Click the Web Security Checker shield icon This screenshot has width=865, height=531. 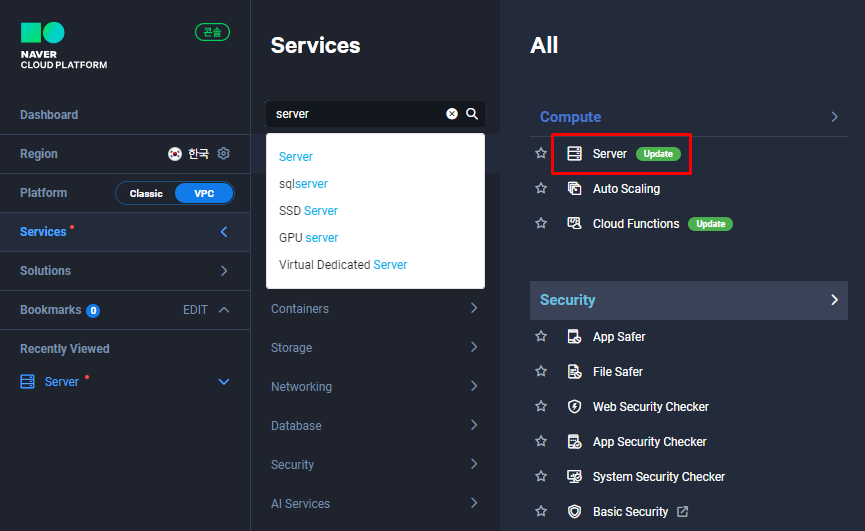pos(574,406)
